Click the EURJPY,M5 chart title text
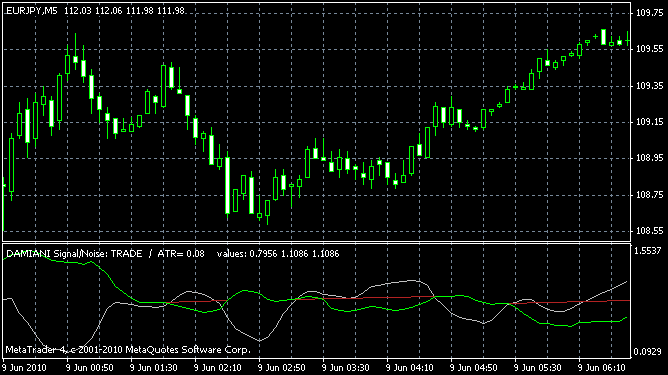668x375 pixels. tap(32, 11)
